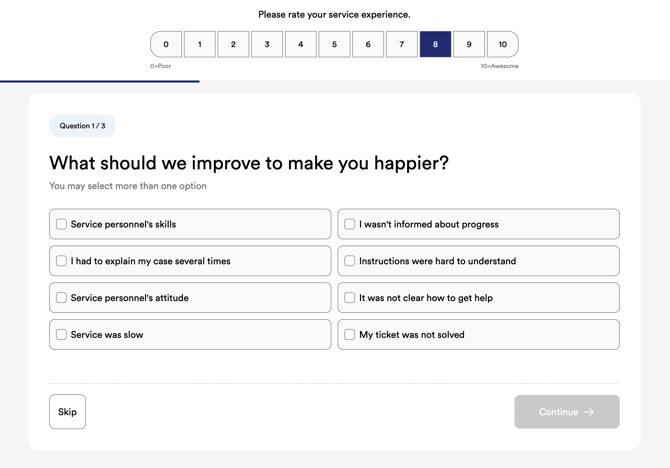The width and height of the screenshot is (670, 468).
Task: Check It was not clear how to get help
Action: (x=350, y=298)
